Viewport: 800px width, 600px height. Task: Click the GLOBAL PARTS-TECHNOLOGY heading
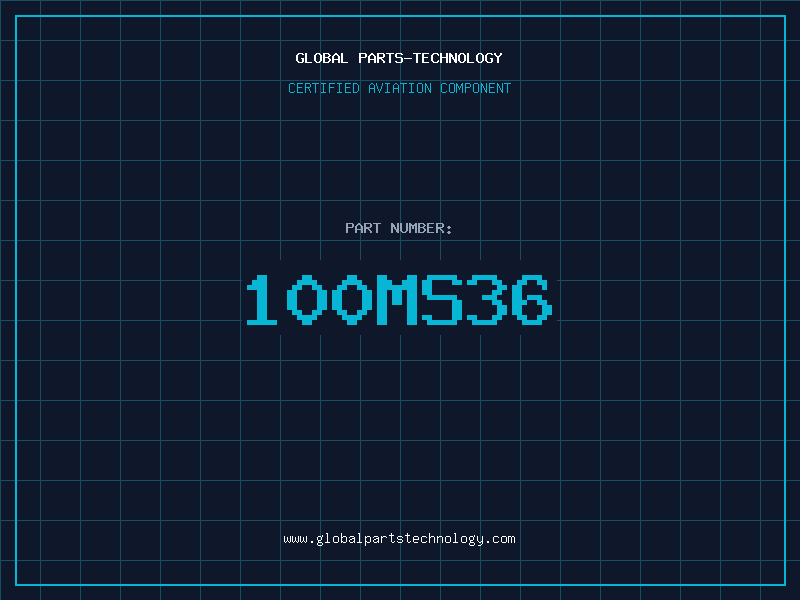click(399, 58)
